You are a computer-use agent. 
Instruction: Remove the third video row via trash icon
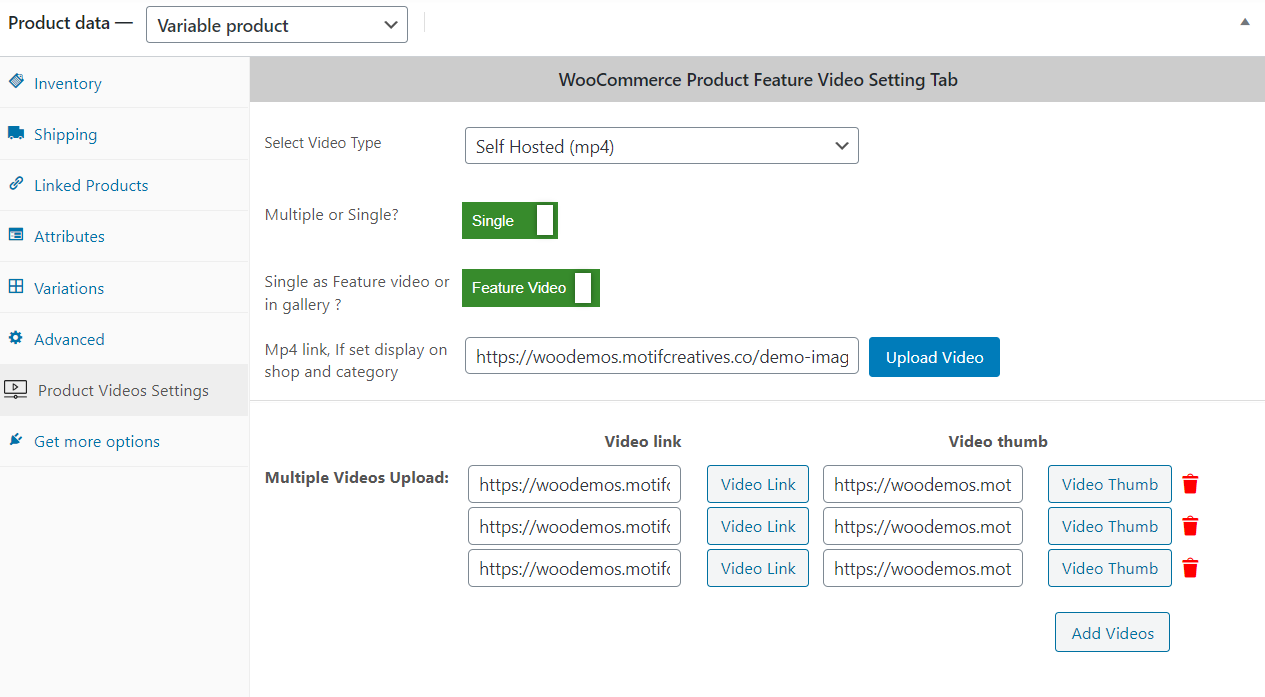tap(1189, 567)
